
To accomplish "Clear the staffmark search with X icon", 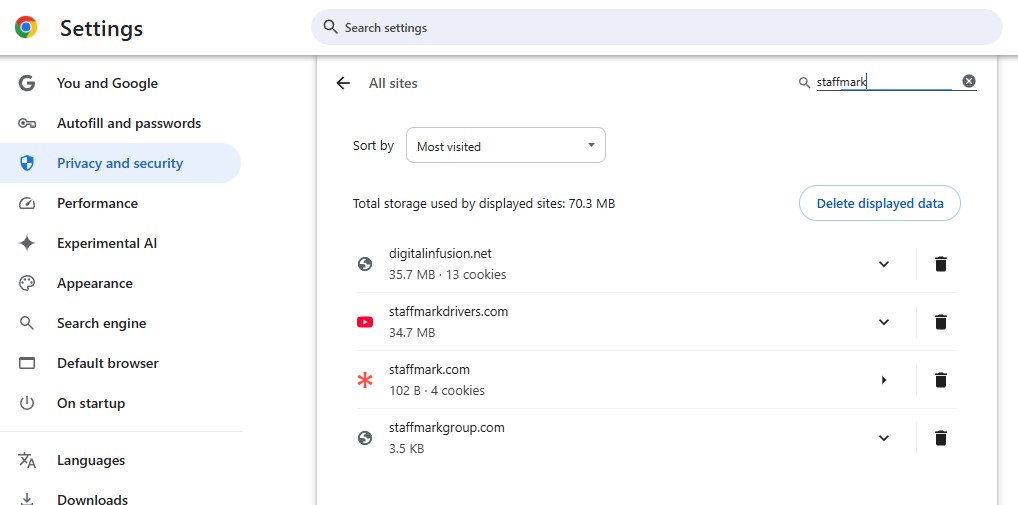I will coord(969,81).
